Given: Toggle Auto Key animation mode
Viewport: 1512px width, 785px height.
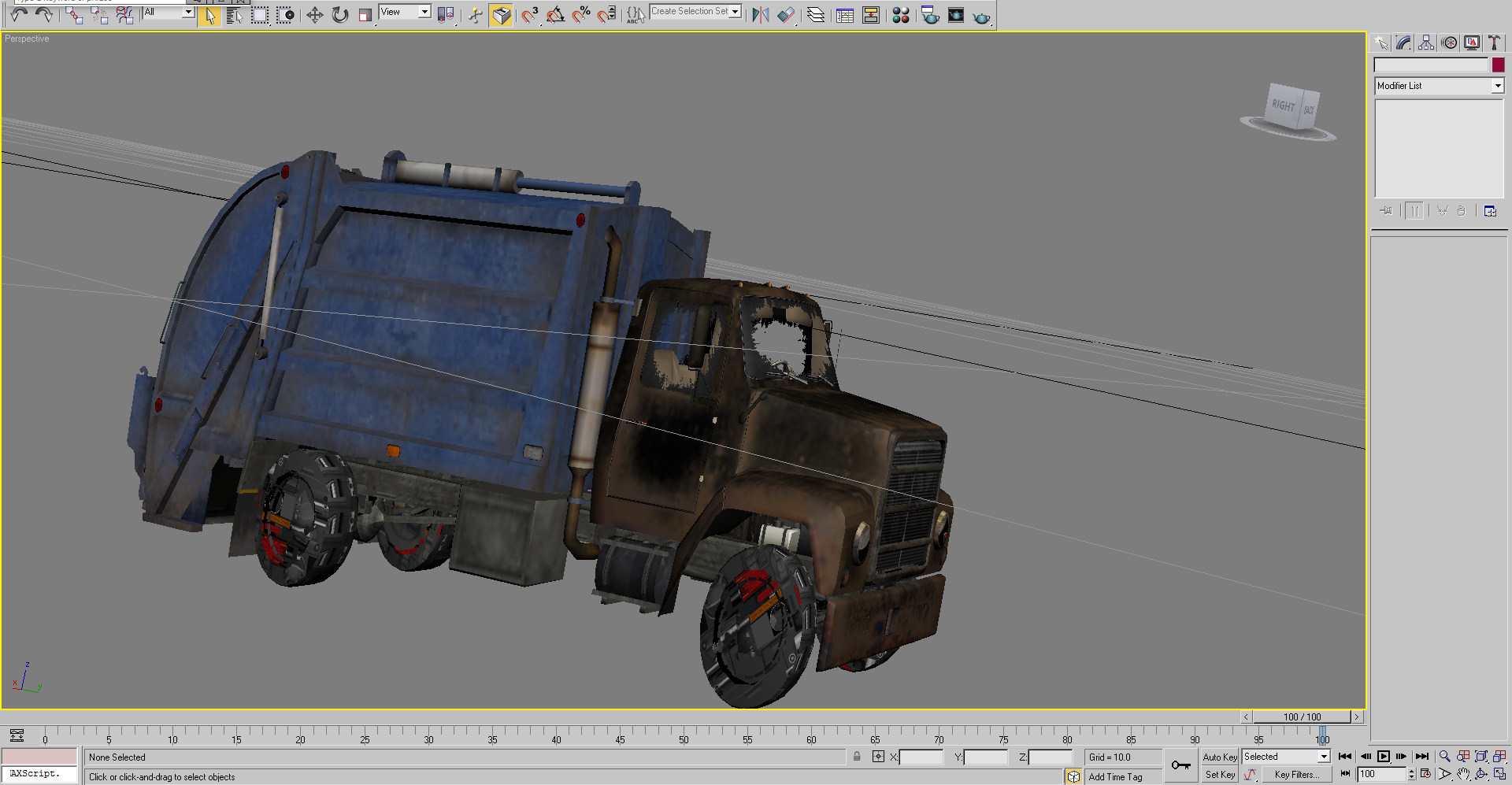Looking at the screenshot, I should 1219,757.
